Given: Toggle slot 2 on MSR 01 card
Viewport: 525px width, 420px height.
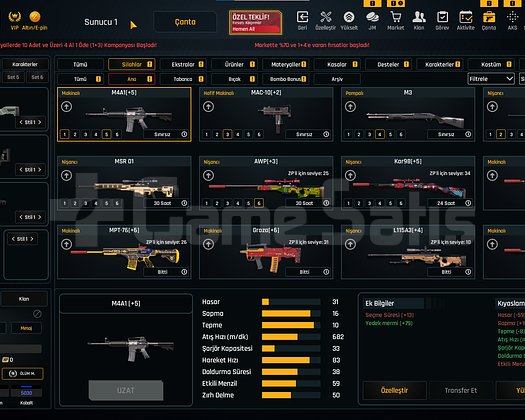Looking at the screenshot, I should [x=75, y=203].
